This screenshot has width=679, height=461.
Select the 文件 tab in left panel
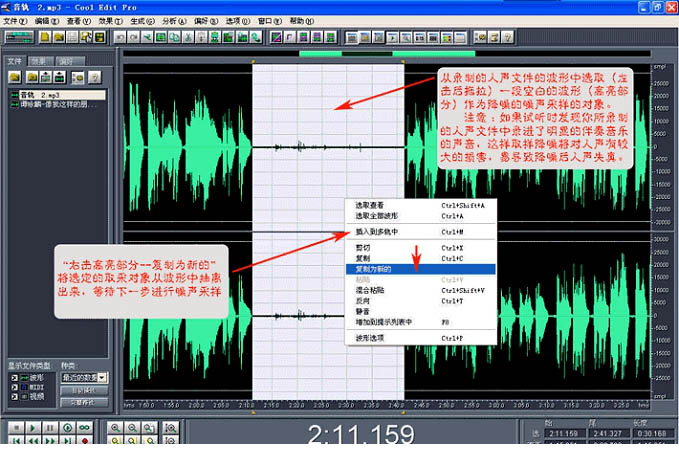(14, 61)
